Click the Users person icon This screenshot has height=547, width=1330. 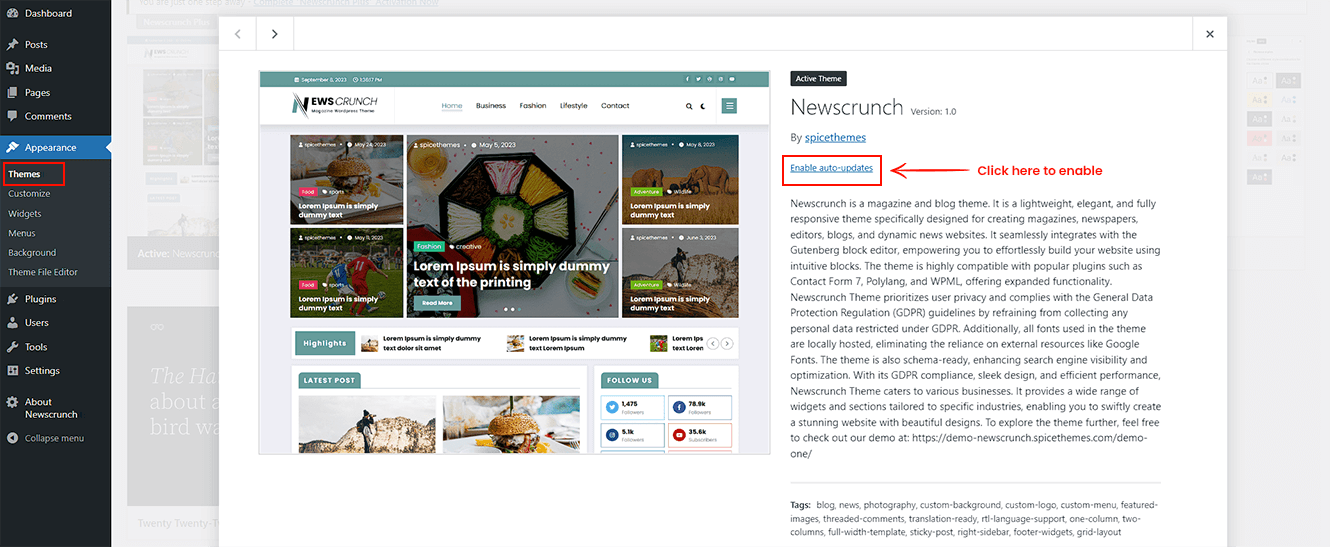[12, 323]
